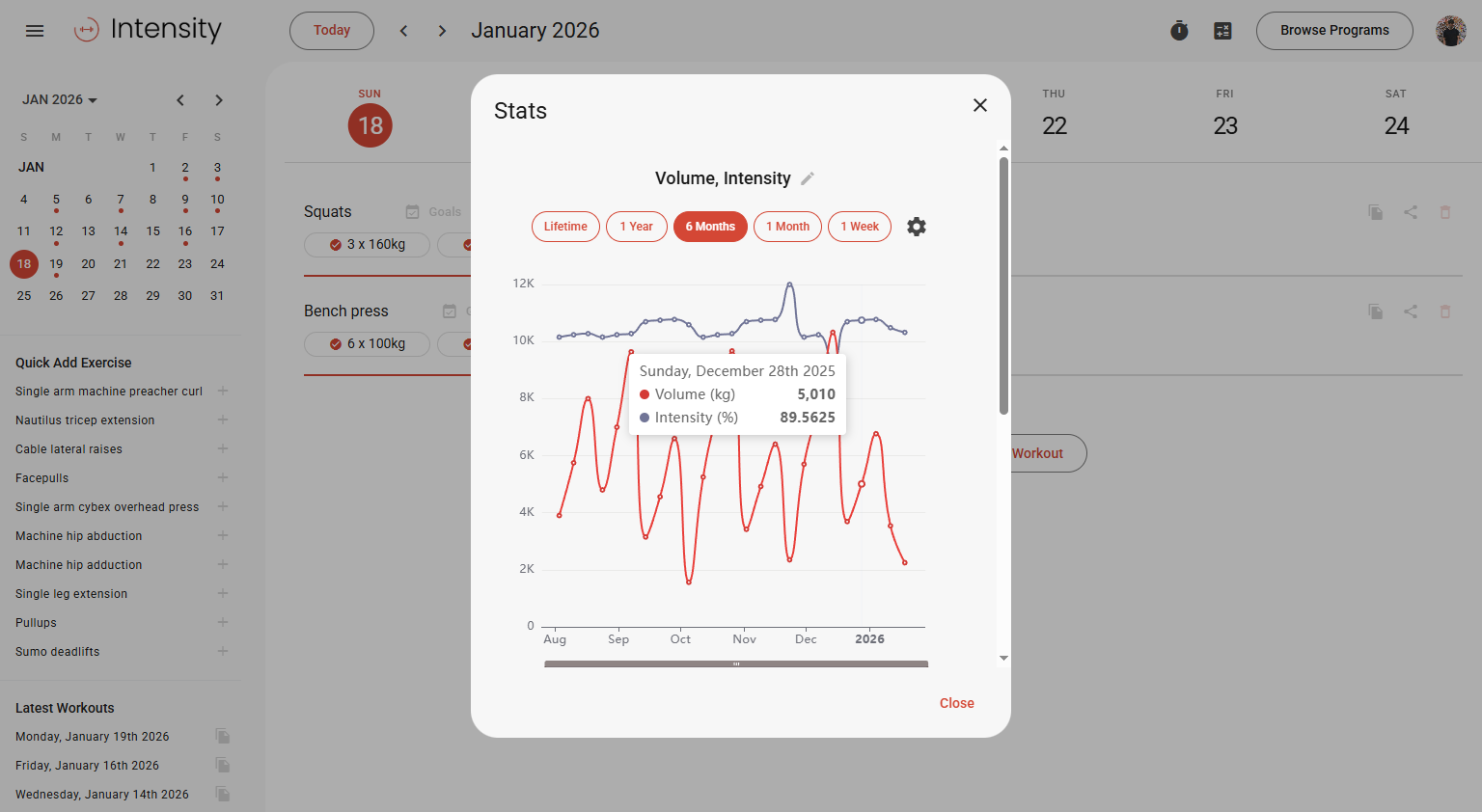Image resolution: width=1482 pixels, height=812 pixels.
Task: Click the Browse Programs button
Action: point(1333,31)
